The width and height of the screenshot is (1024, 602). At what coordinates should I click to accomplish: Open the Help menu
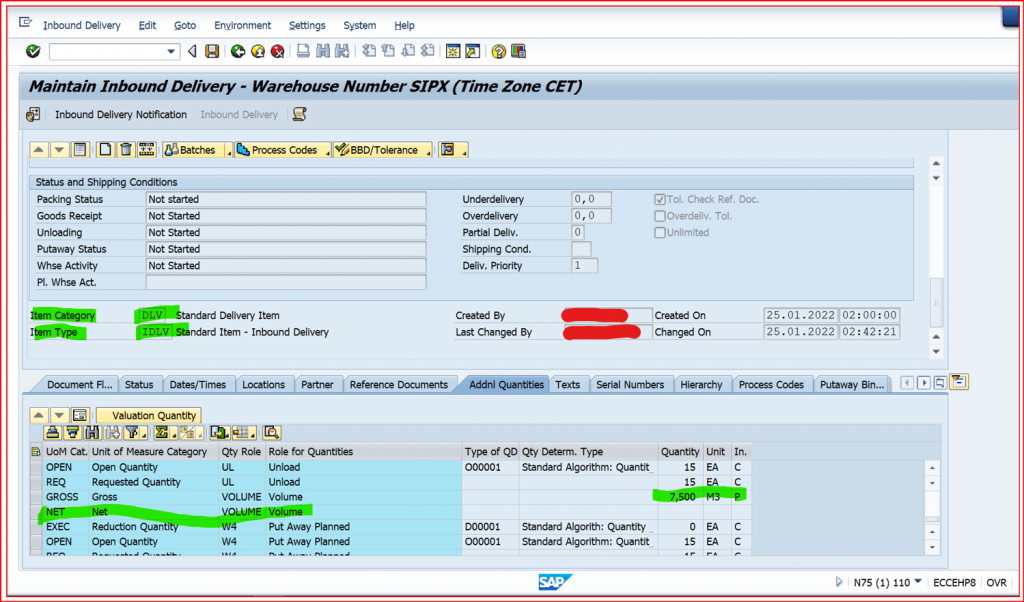[404, 25]
